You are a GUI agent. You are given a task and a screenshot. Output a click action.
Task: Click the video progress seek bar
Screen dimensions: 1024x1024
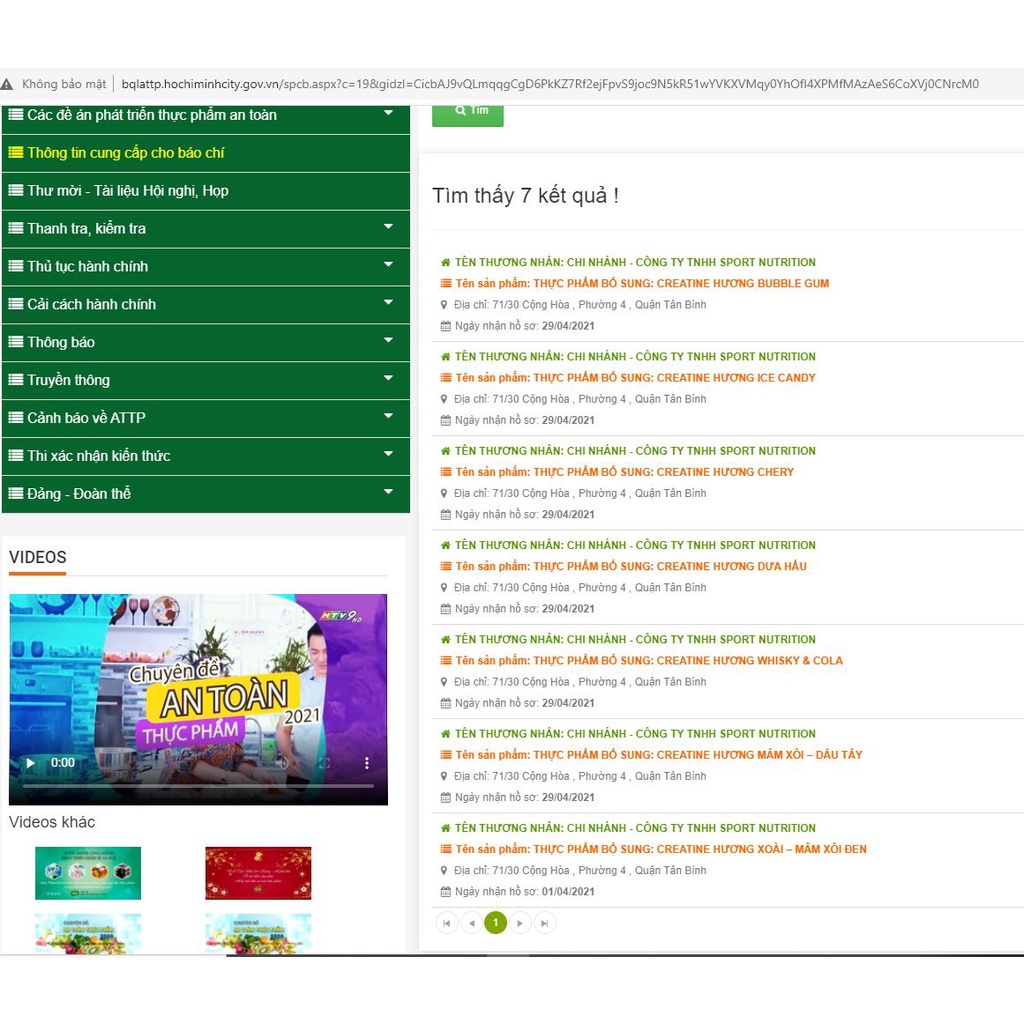click(x=198, y=786)
